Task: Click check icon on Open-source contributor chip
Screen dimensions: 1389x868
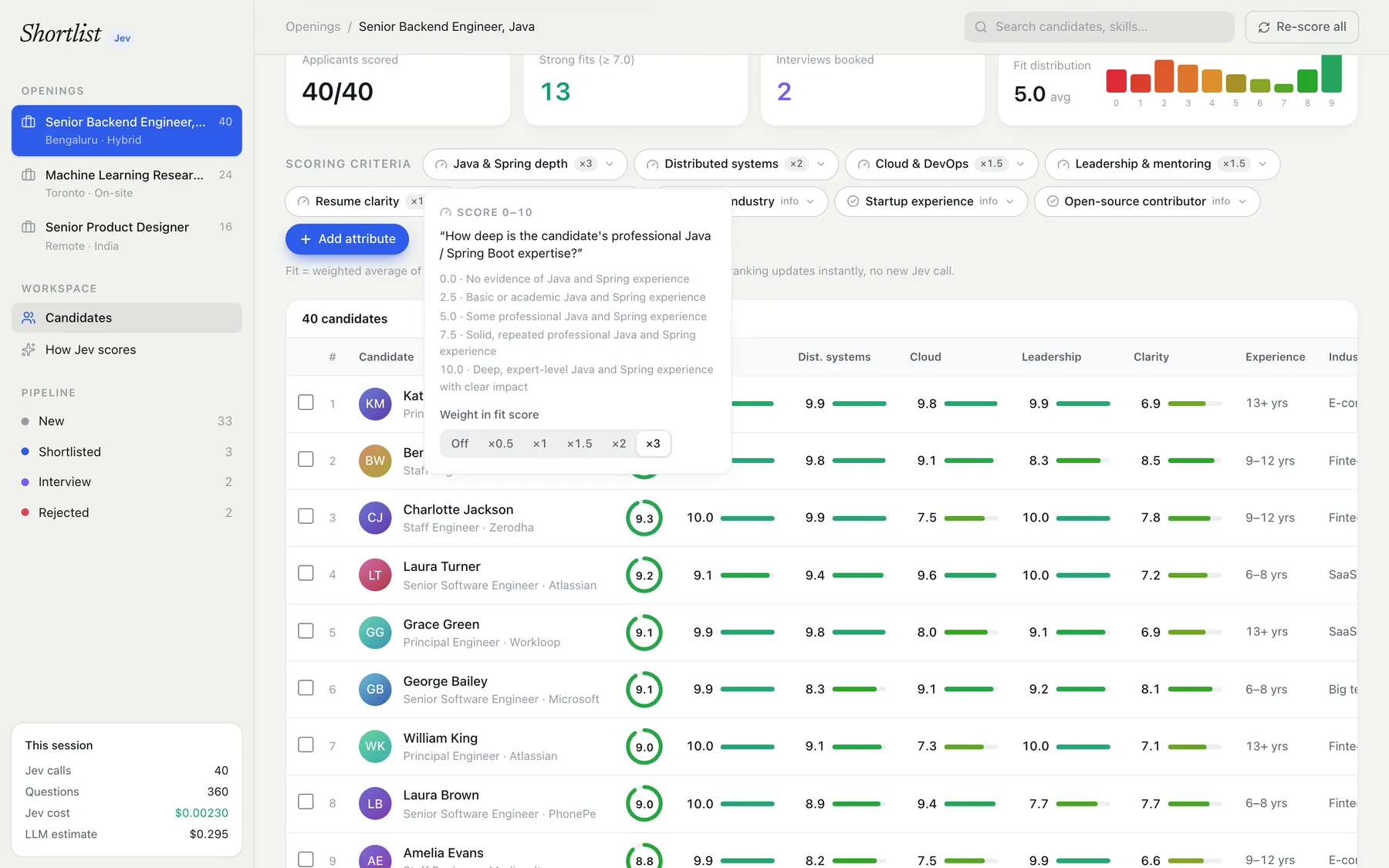Action: point(1053,201)
